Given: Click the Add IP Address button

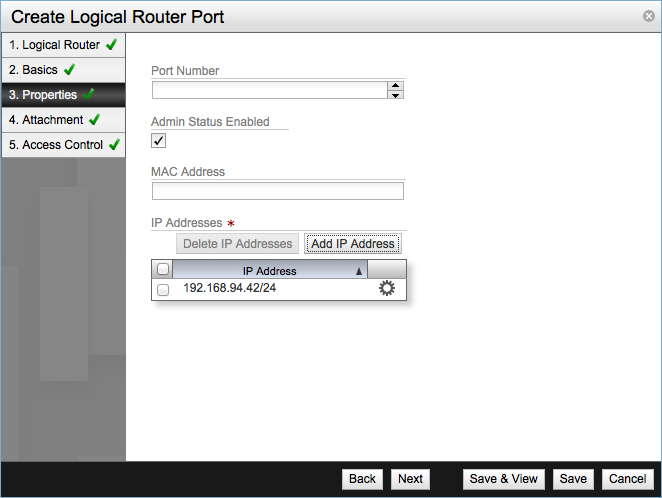Looking at the screenshot, I should click(353, 244).
